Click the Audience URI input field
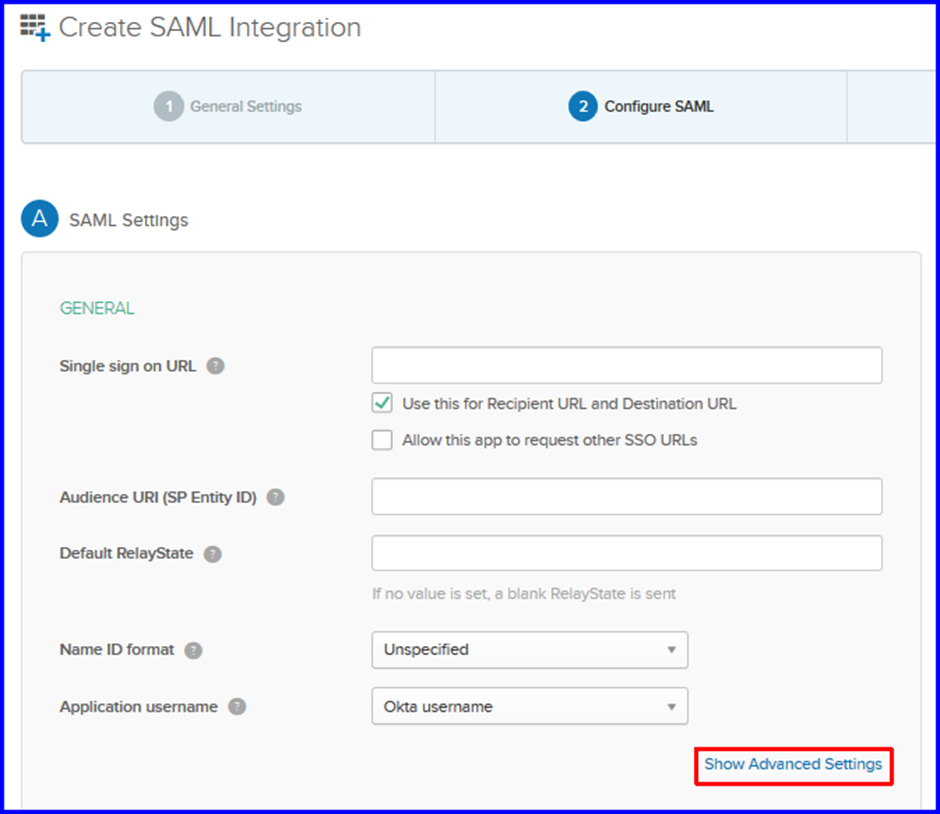Screen dimensions: 940x814 pyautogui.click(x=627, y=496)
